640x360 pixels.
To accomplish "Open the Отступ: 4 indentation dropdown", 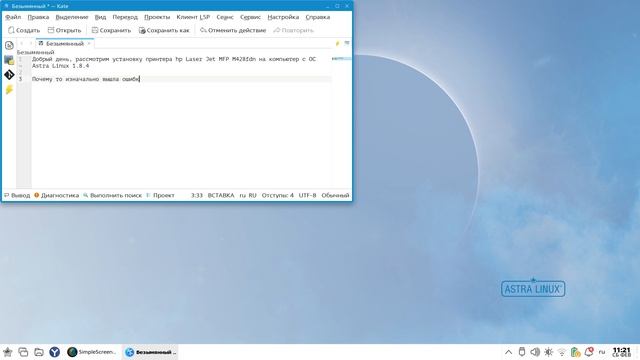I will 278,196.
